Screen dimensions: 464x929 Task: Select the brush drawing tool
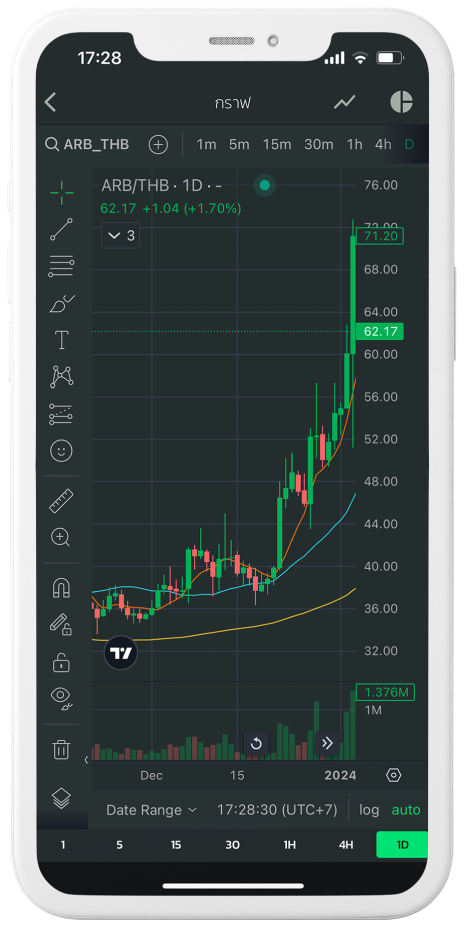click(x=61, y=303)
